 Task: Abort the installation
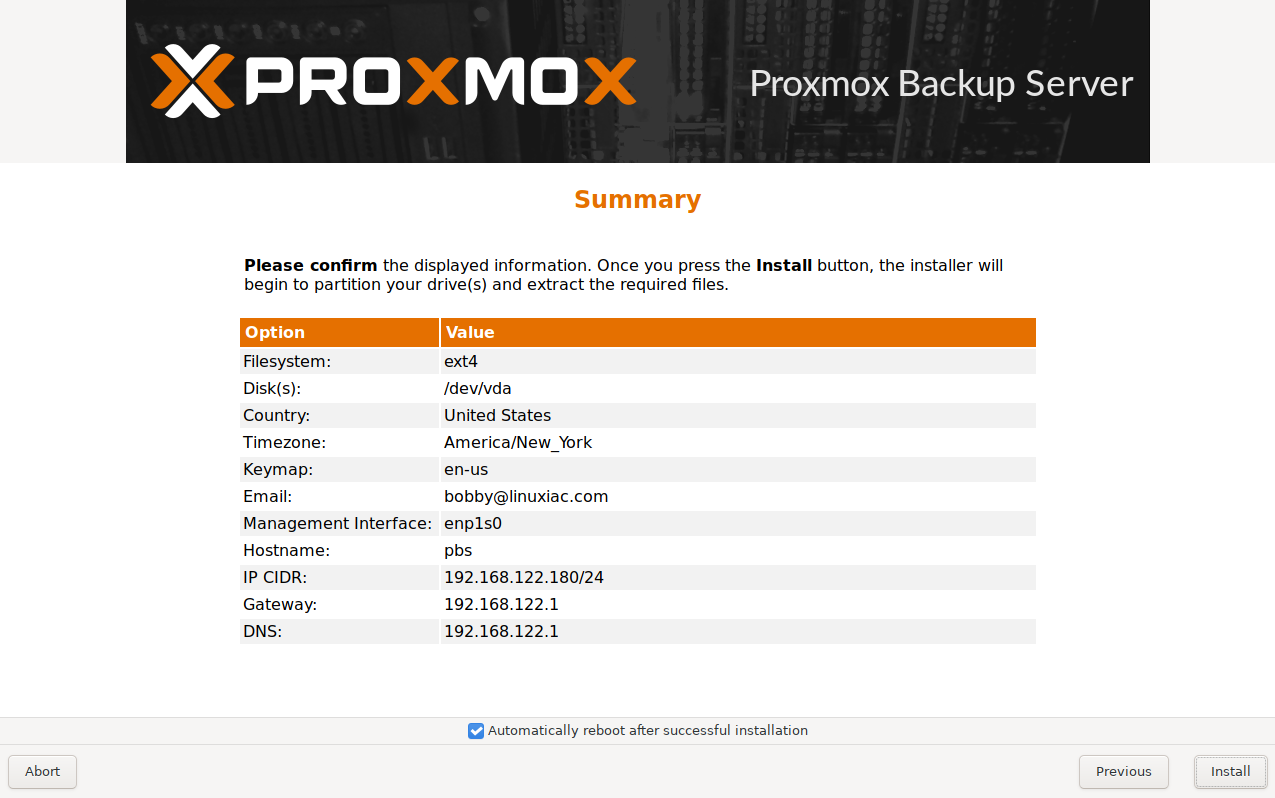pyautogui.click(x=42, y=771)
